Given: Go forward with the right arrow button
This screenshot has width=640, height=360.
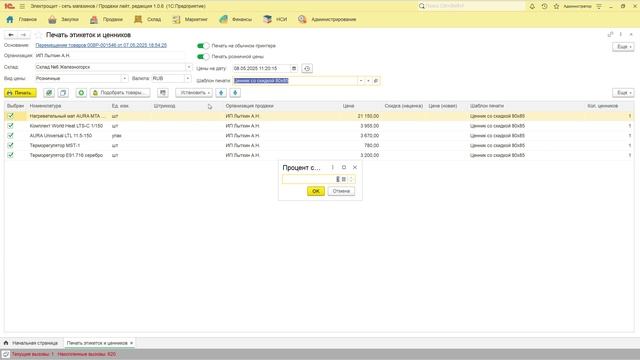Looking at the screenshot, I should click(x=23, y=35).
